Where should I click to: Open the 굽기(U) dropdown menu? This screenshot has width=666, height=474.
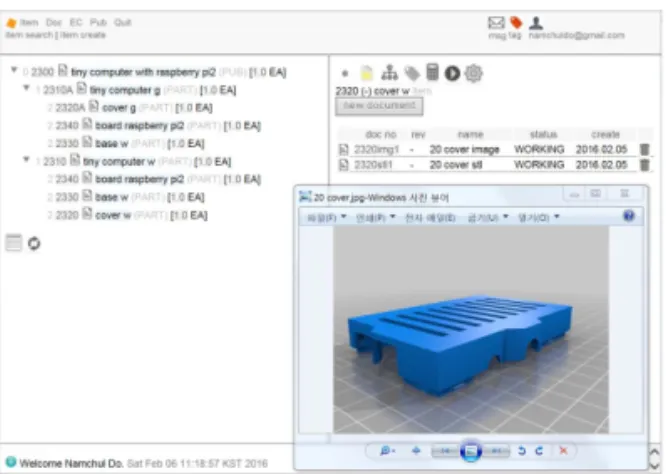click(488, 217)
